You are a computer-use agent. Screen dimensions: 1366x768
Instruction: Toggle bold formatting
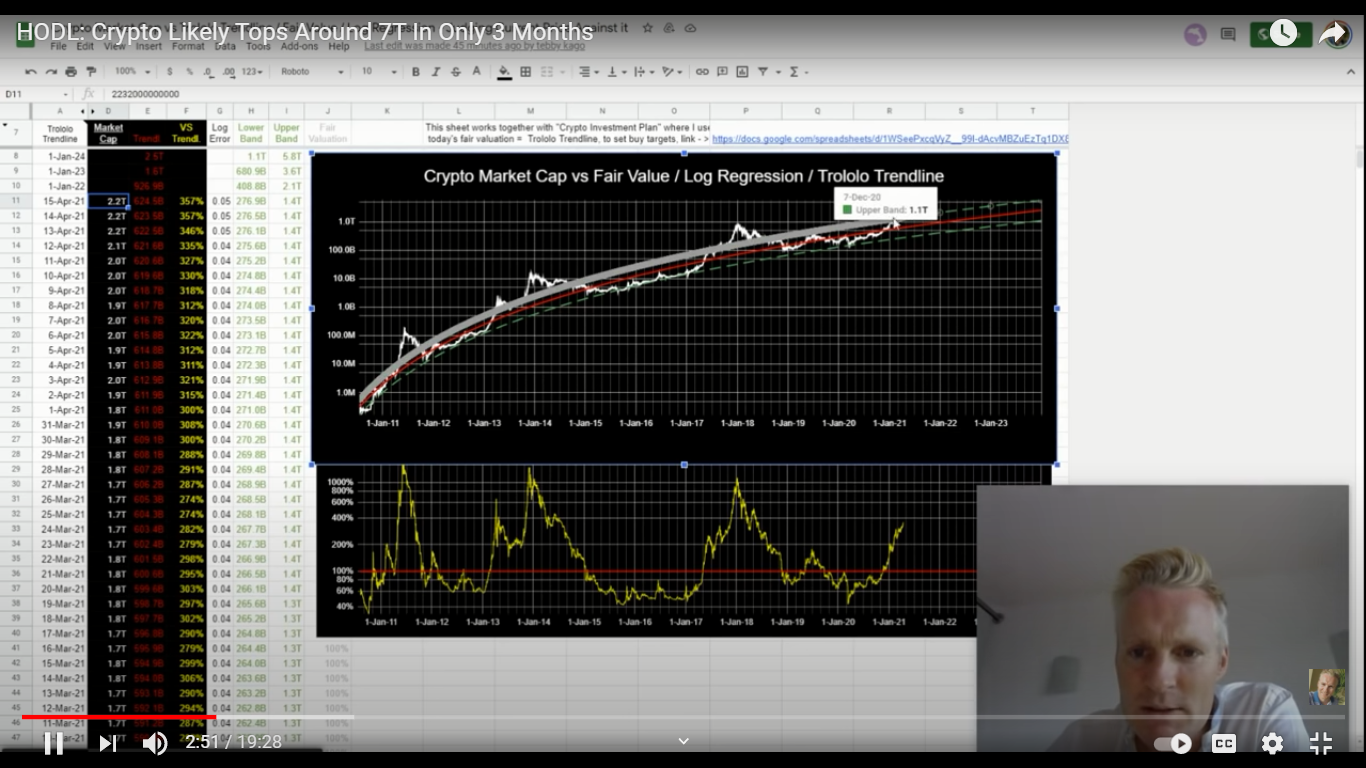(x=416, y=72)
